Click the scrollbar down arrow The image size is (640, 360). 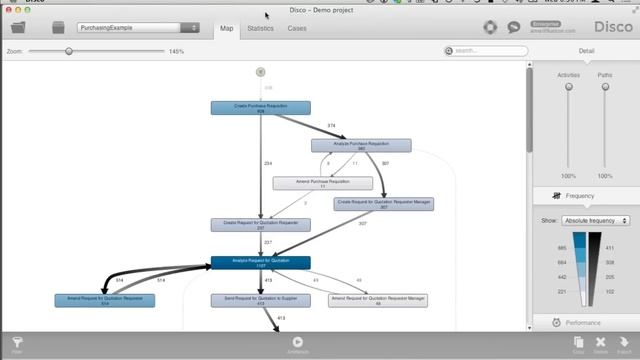point(529,328)
